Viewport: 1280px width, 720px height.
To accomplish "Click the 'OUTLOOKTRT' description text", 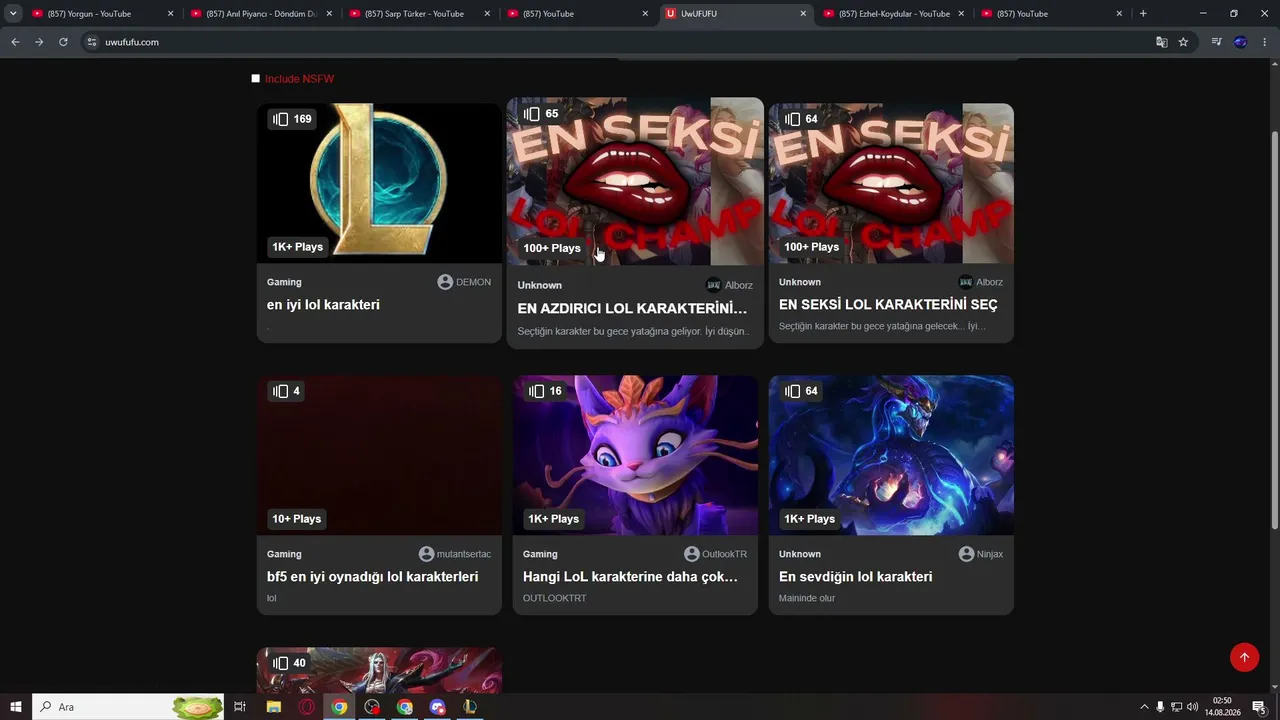I will point(555,598).
